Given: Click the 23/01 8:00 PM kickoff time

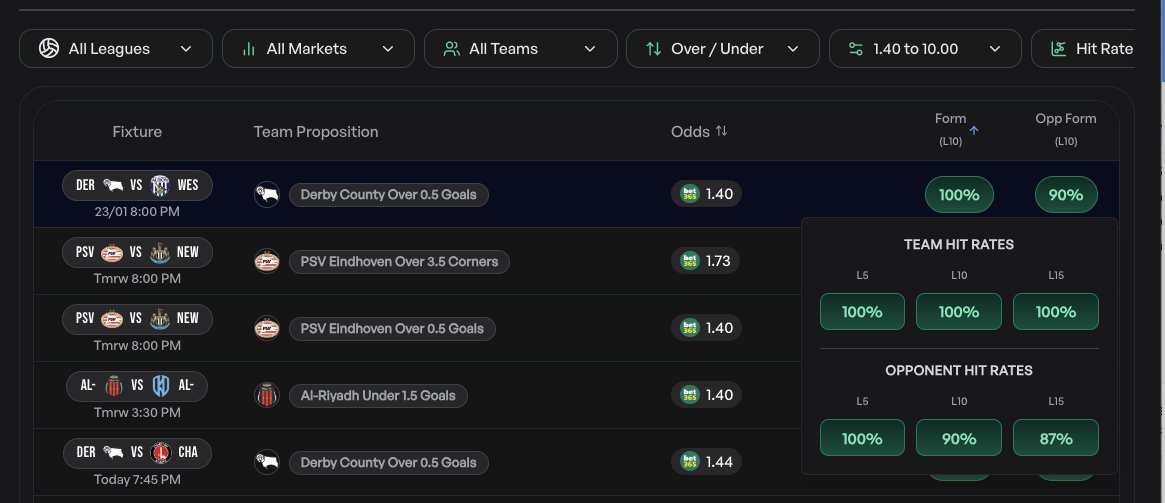Looking at the screenshot, I should (x=137, y=212).
